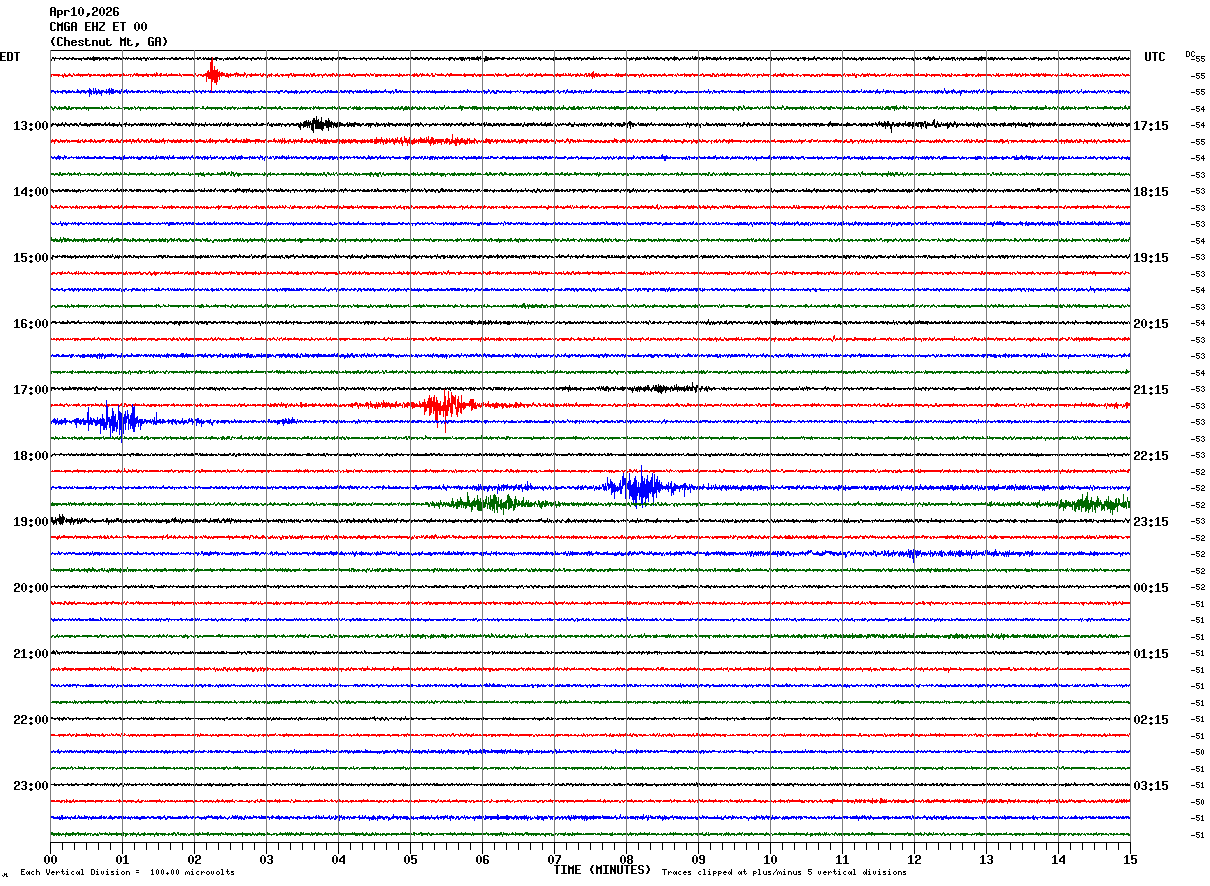Click minute tick label 02 on time axis
This screenshot has width=1210, height=886.
[194, 860]
